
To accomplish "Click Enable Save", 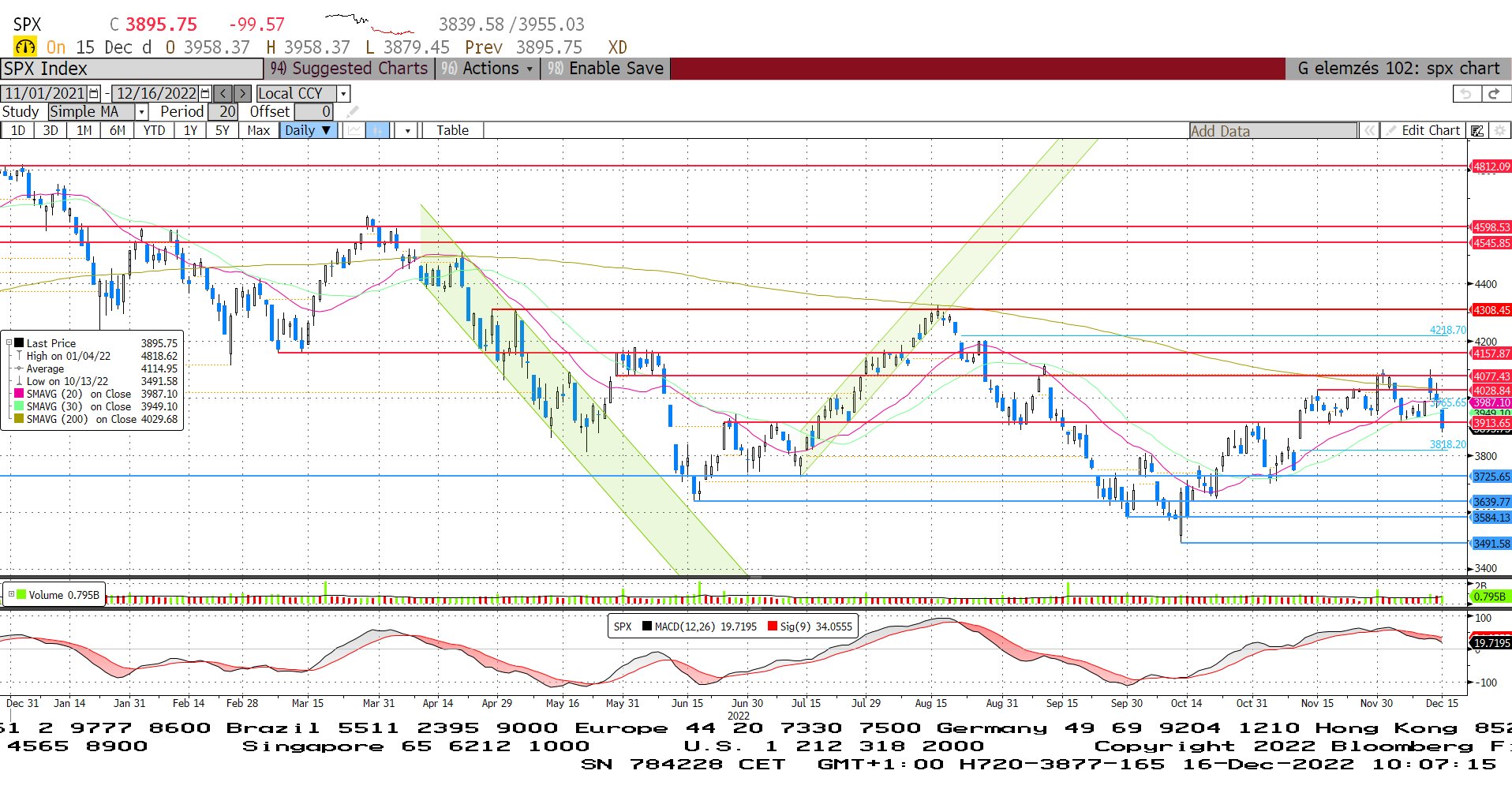I will tap(606, 69).
